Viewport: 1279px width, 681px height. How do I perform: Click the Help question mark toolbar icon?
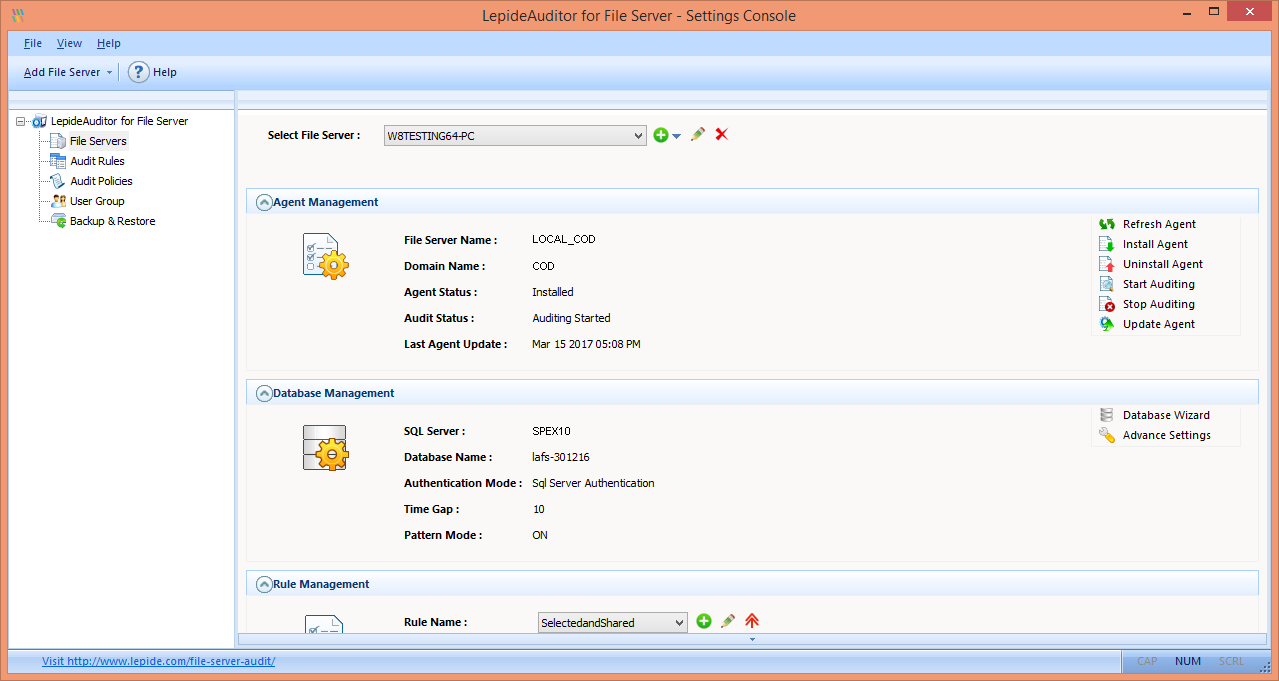tap(139, 72)
